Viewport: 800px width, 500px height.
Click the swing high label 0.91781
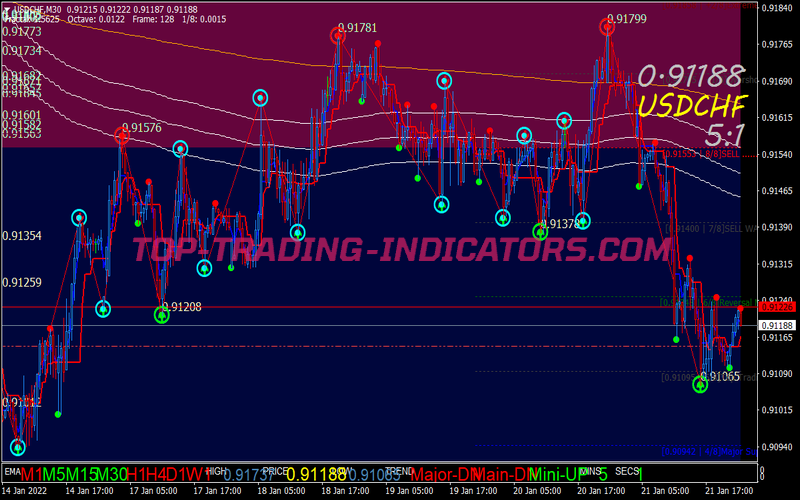(x=358, y=28)
